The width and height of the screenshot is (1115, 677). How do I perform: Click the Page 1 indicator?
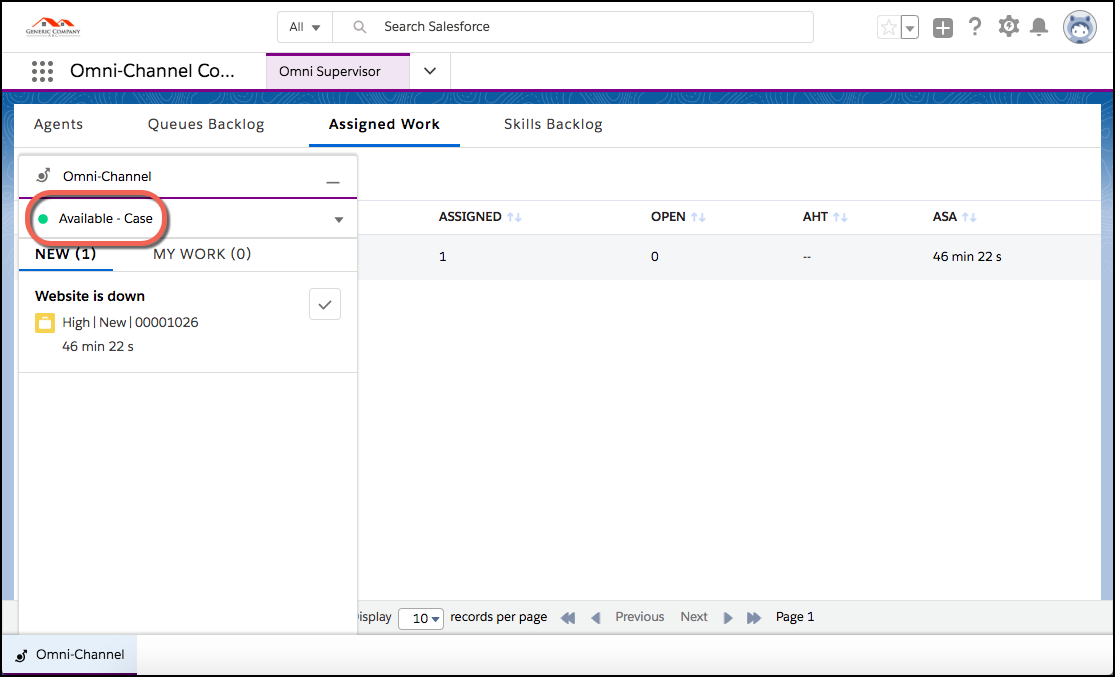795,617
